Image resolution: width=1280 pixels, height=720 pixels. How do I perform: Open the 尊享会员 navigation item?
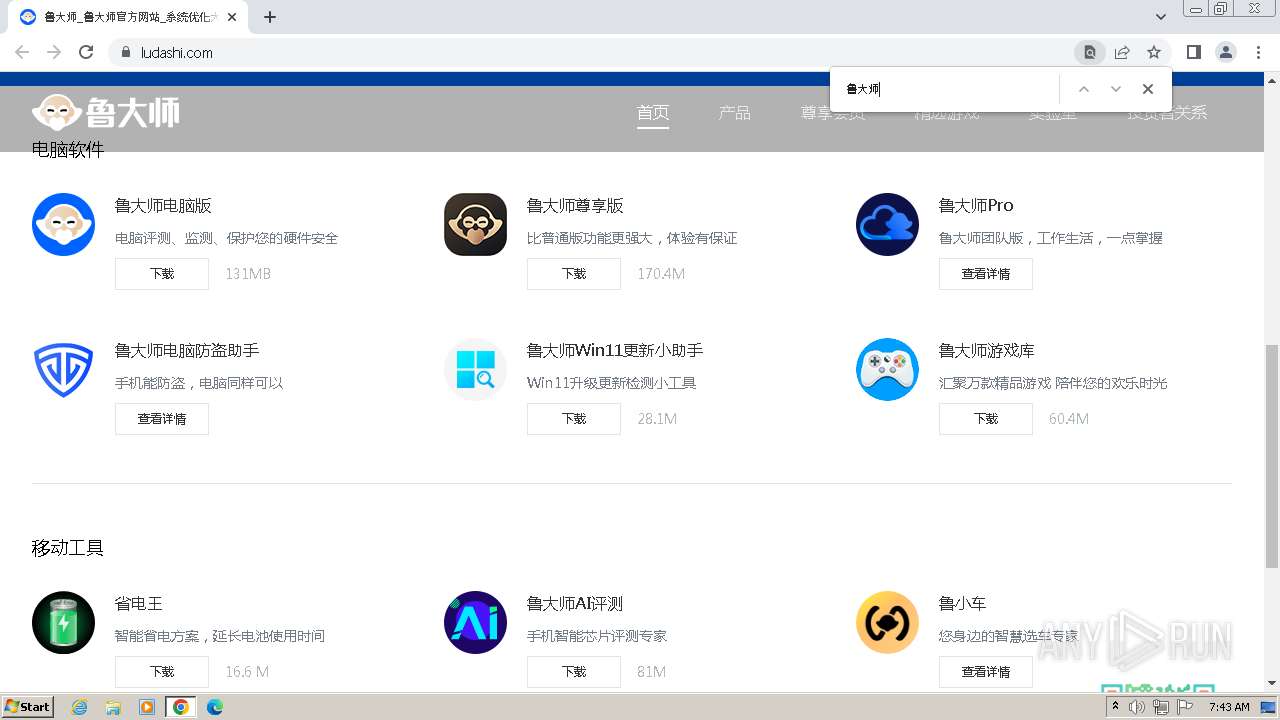pos(833,113)
